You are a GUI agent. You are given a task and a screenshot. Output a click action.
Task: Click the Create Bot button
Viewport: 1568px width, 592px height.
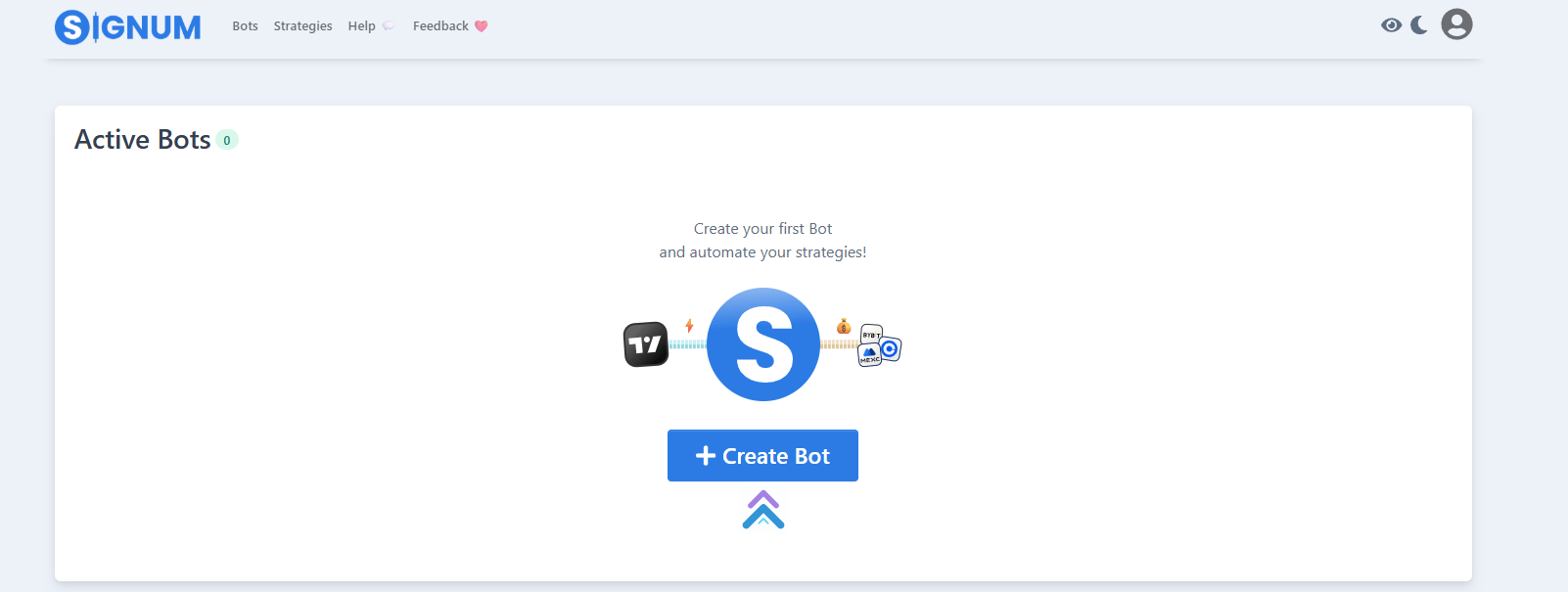pyautogui.click(x=762, y=456)
